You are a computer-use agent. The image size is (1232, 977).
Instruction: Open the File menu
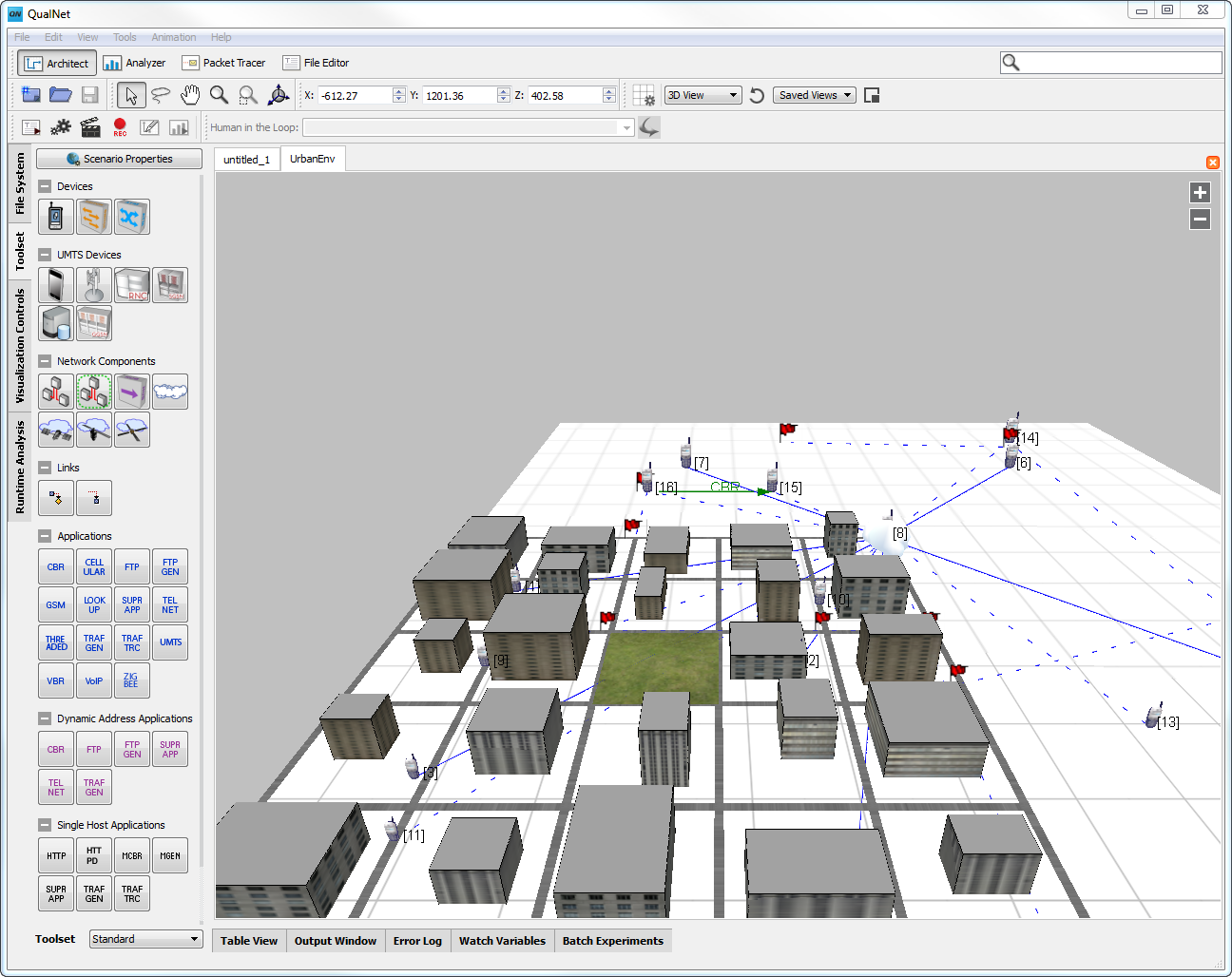tap(22, 37)
